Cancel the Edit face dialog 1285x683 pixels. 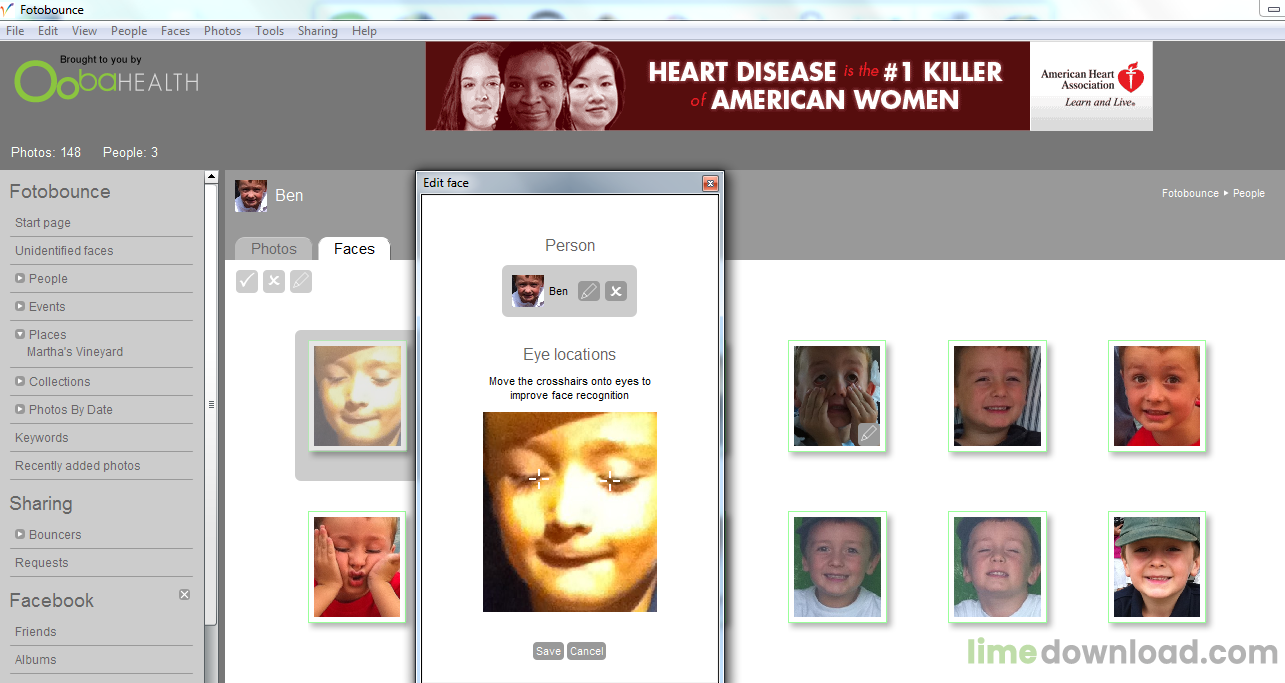click(x=587, y=651)
